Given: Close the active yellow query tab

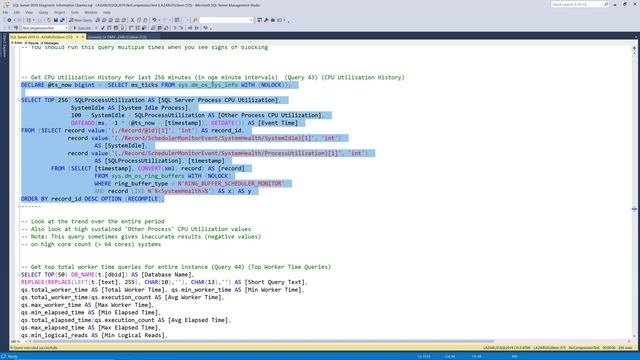Looking at the screenshot, I should point(82,37).
